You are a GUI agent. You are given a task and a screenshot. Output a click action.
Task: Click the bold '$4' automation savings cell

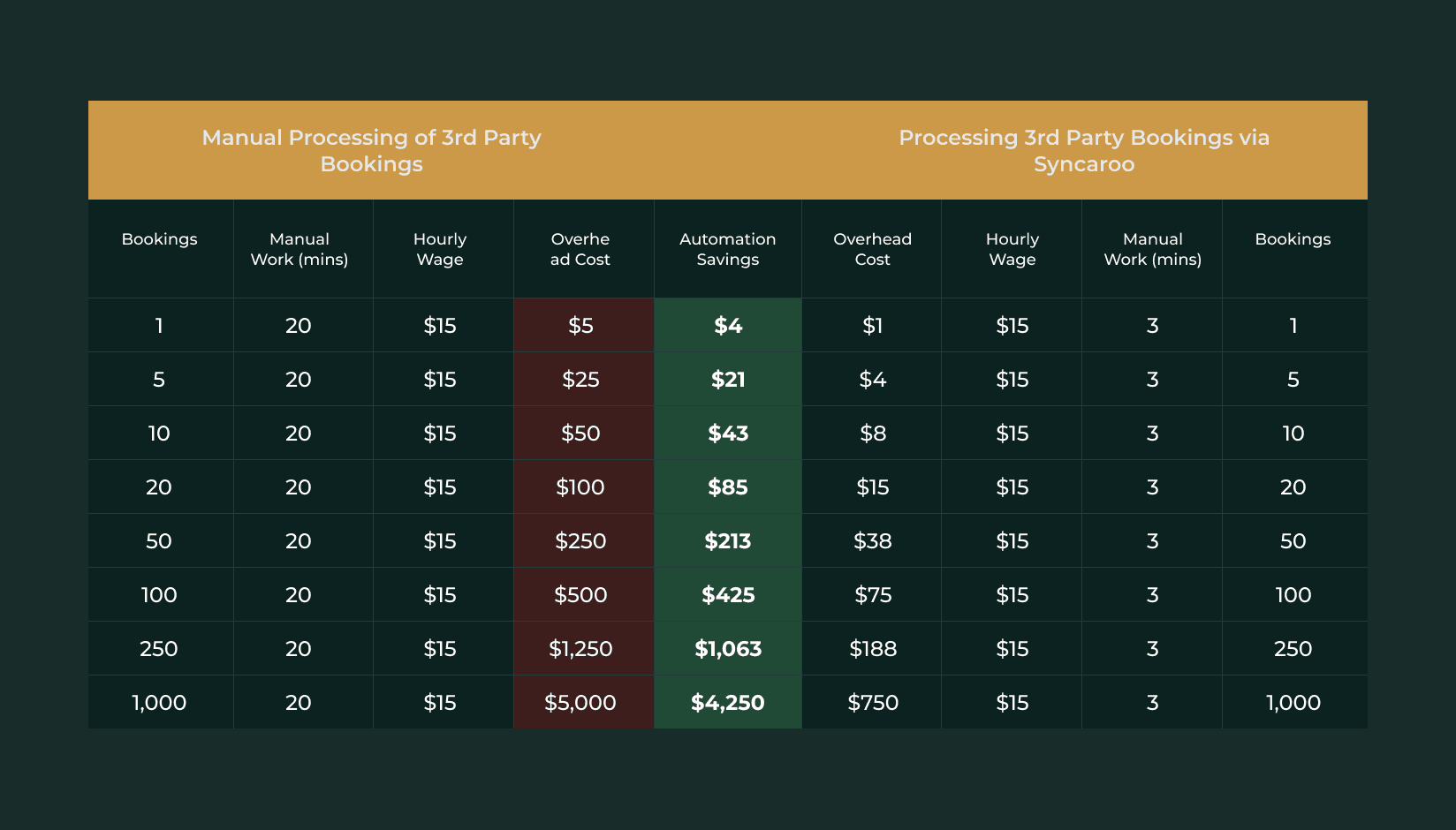728,326
